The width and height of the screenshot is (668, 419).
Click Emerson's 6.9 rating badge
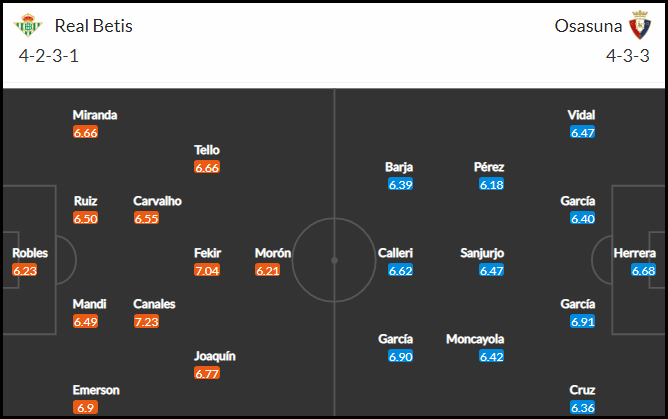click(85, 408)
